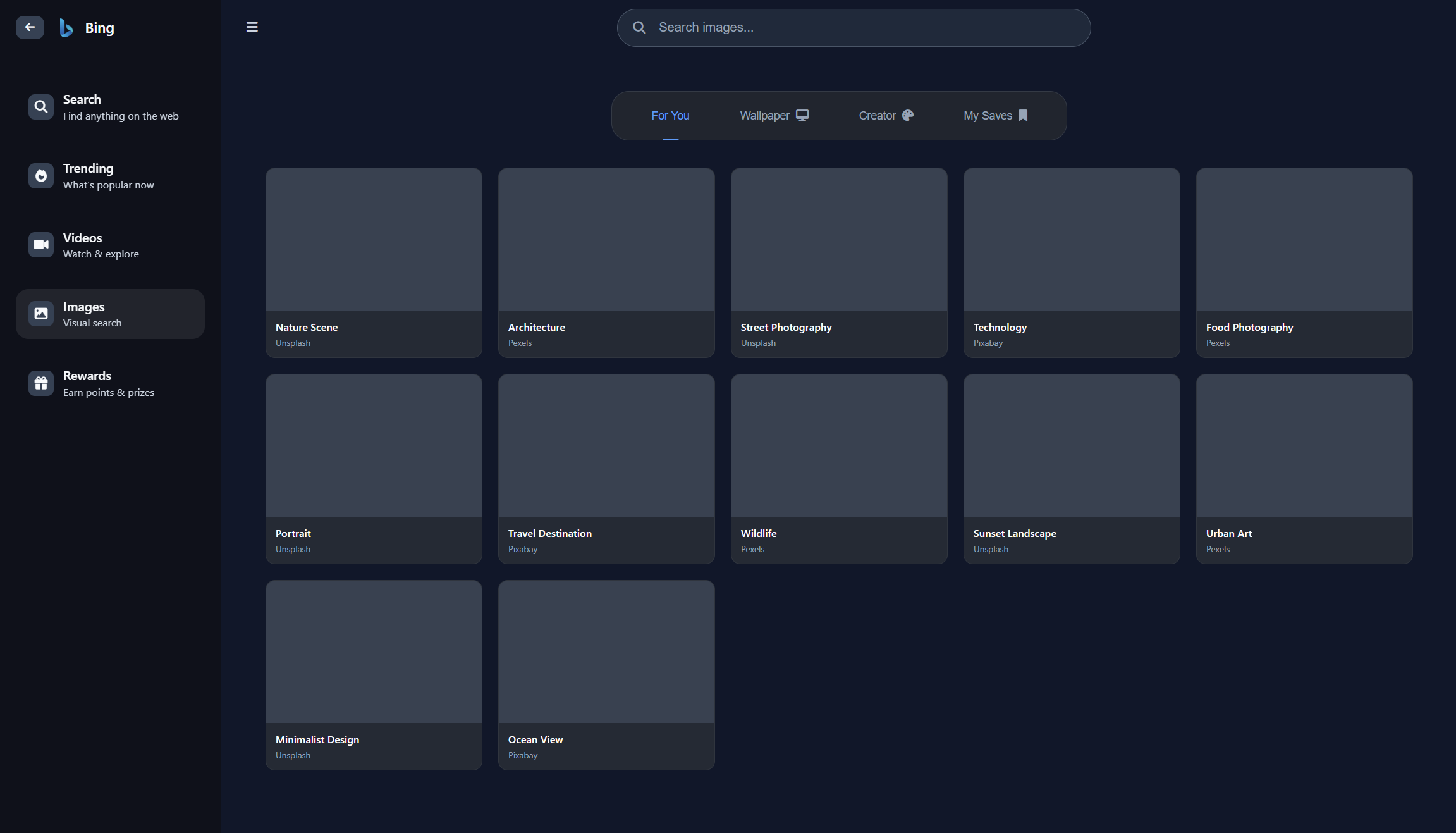Select the Images picture icon
Viewport: 1456px width, 833px height.
[41, 314]
